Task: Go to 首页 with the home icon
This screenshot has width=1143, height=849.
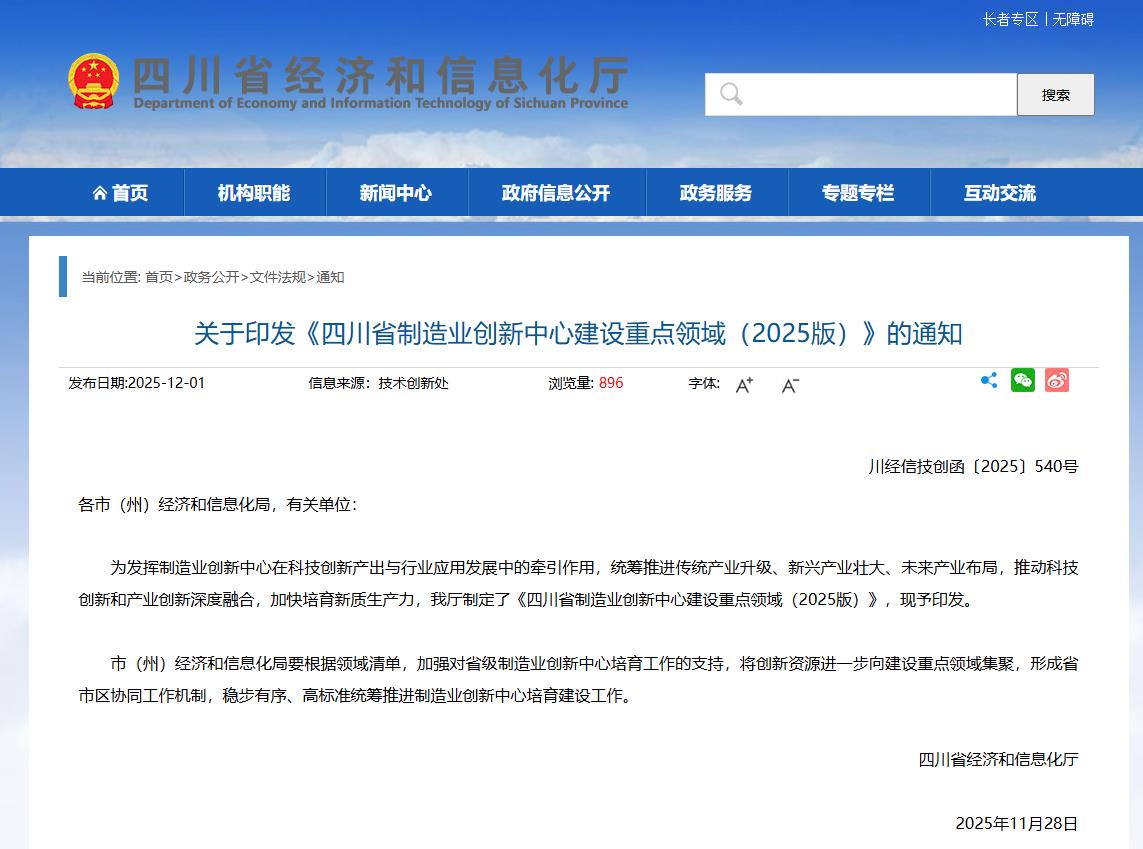Action: click(x=120, y=193)
